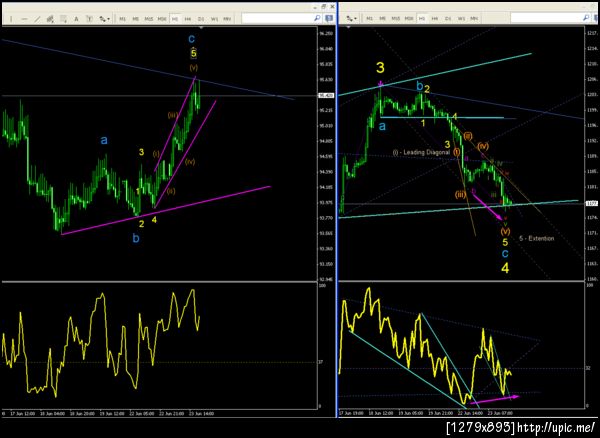The height and width of the screenshot is (438, 600).
Task: Select large yellow '3' label on right chart
Action: (380, 68)
